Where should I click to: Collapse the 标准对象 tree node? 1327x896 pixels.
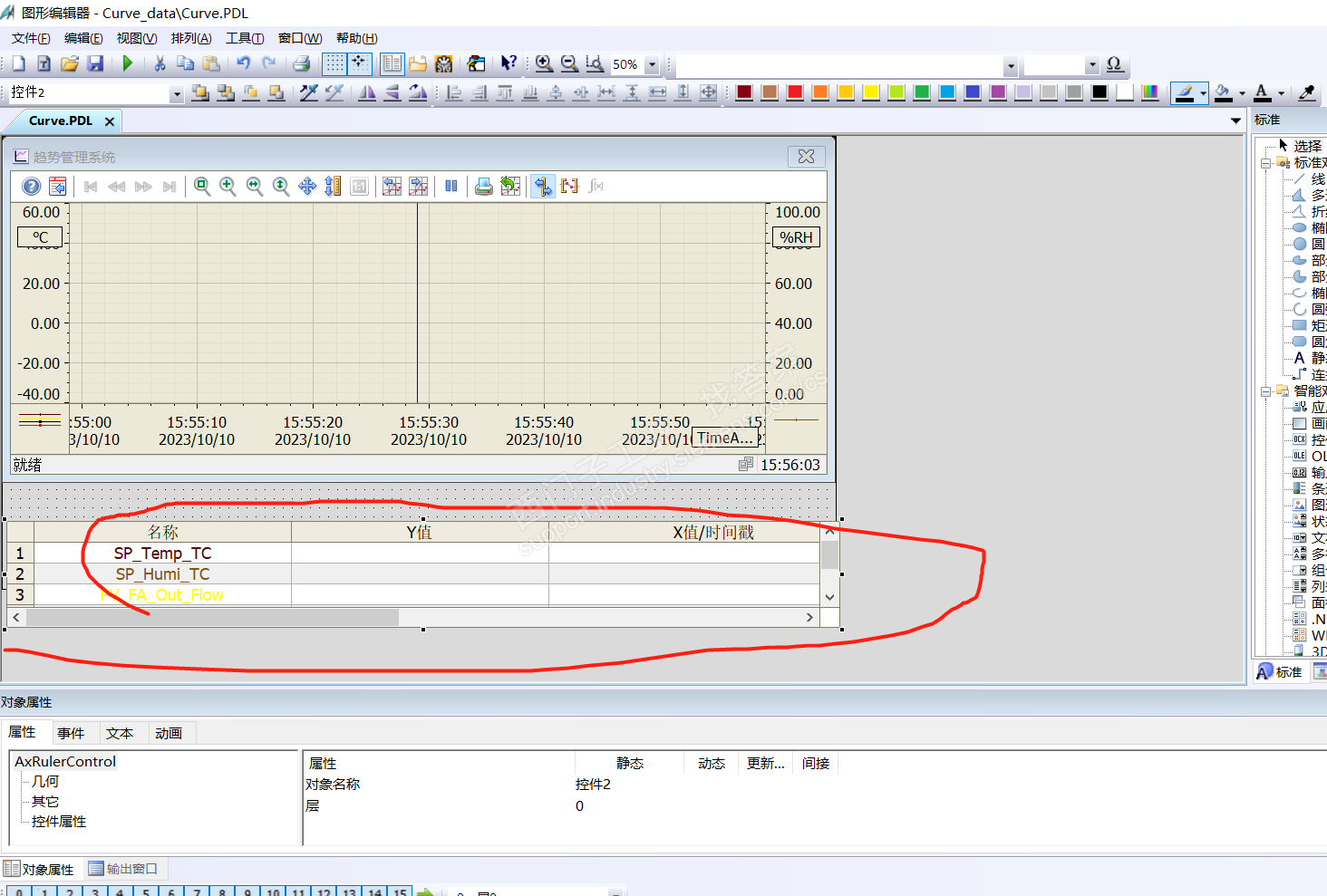tap(1265, 163)
